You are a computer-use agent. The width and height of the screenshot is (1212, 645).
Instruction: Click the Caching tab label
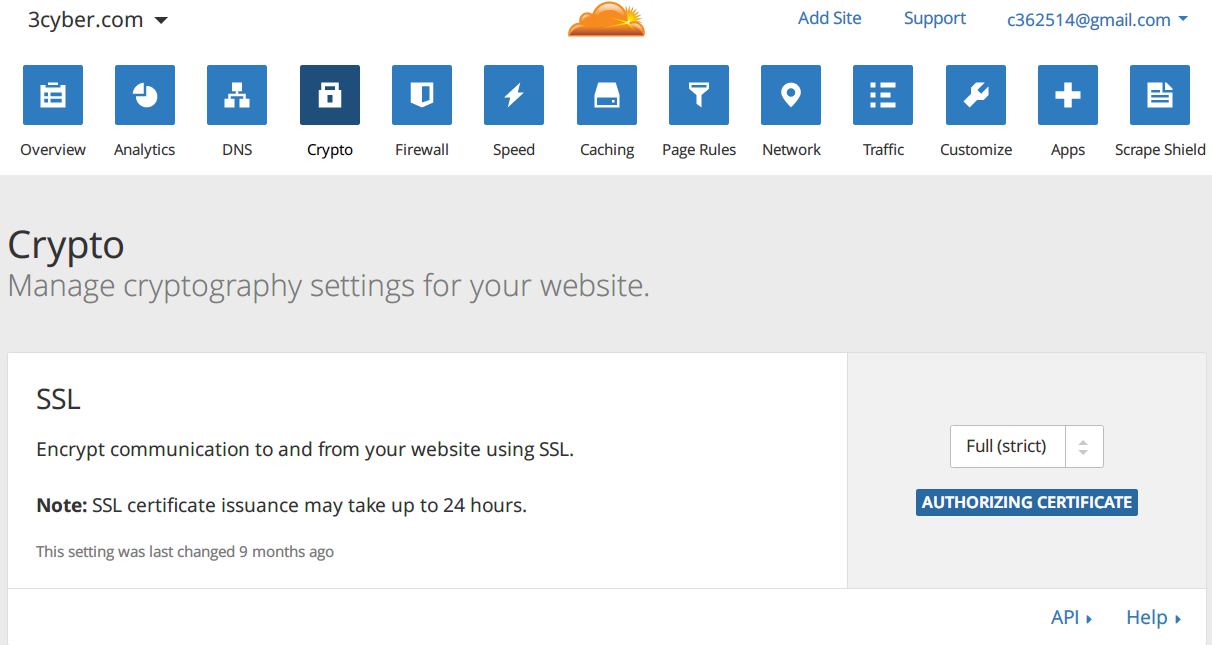tap(607, 150)
